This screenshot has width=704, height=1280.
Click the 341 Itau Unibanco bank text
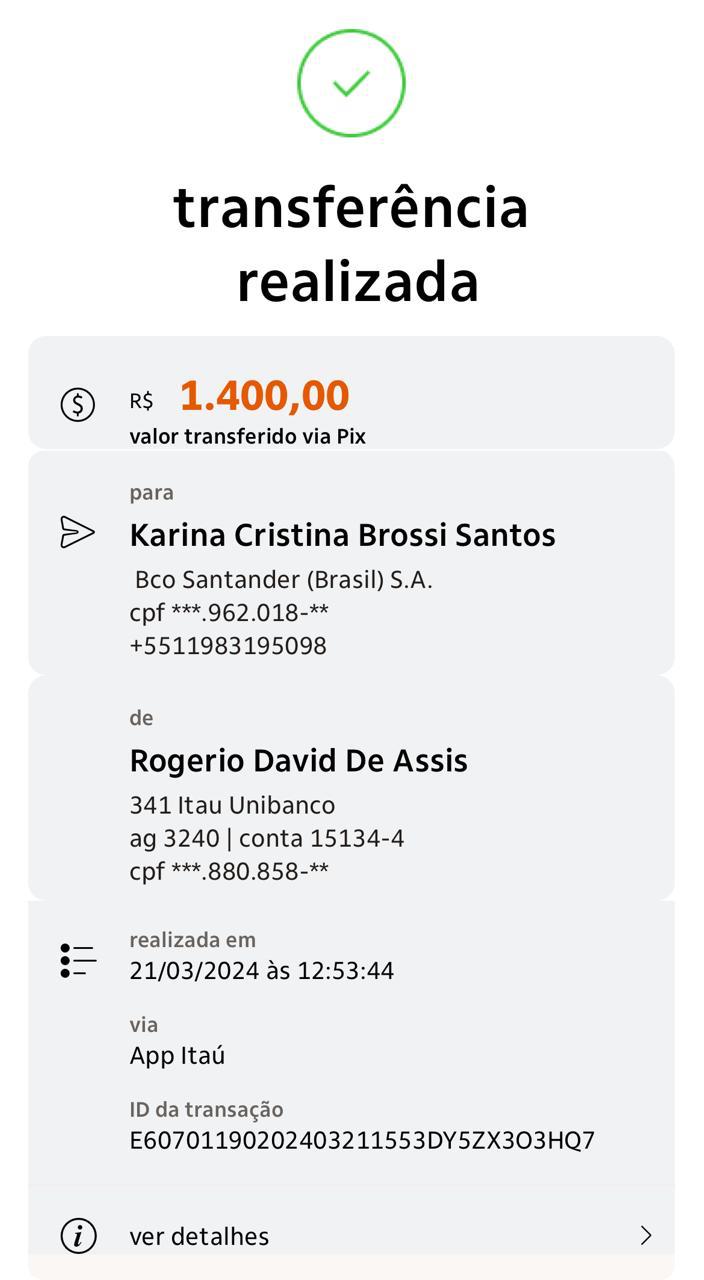click(232, 805)
